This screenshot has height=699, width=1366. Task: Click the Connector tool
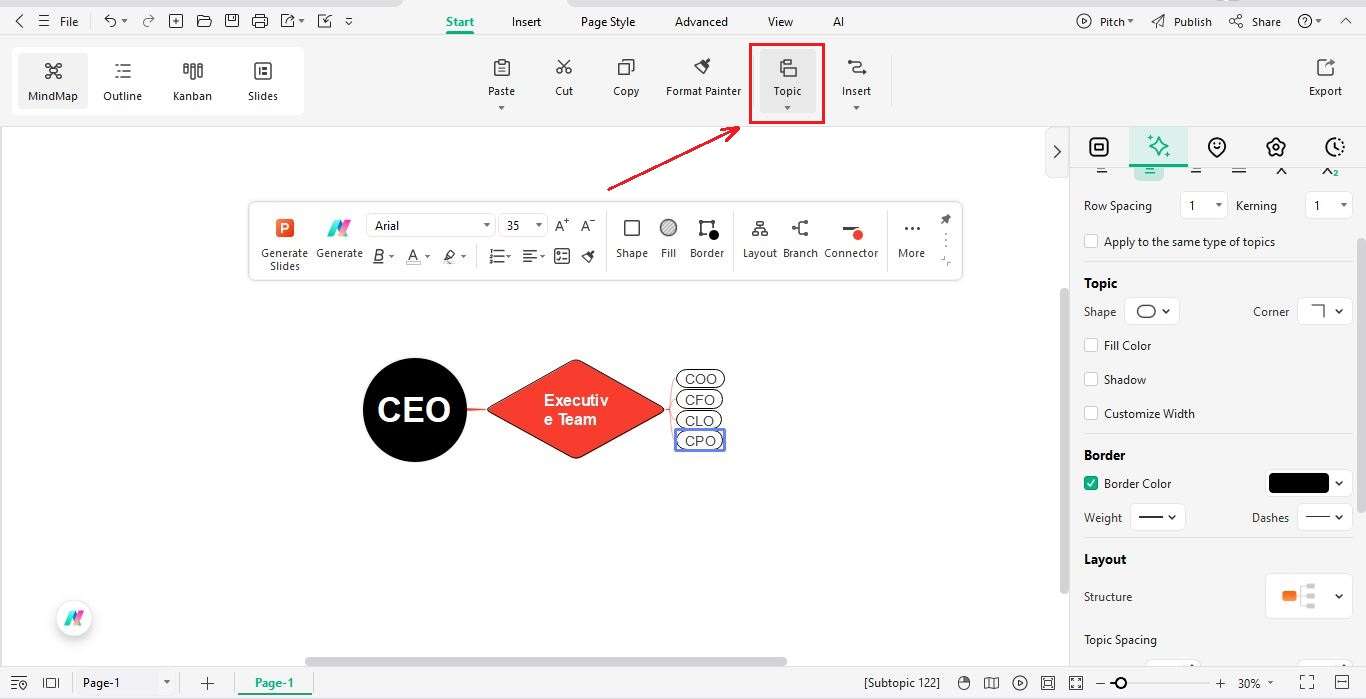click(851, 238)
